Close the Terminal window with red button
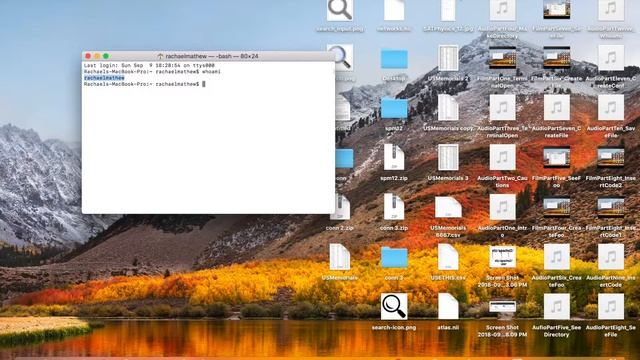 pos(88,56)
